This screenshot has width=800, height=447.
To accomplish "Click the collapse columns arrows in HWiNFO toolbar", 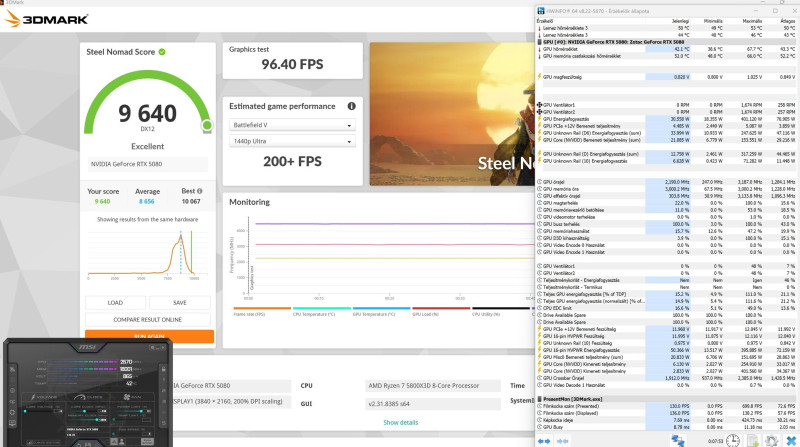I will [562, 441].
